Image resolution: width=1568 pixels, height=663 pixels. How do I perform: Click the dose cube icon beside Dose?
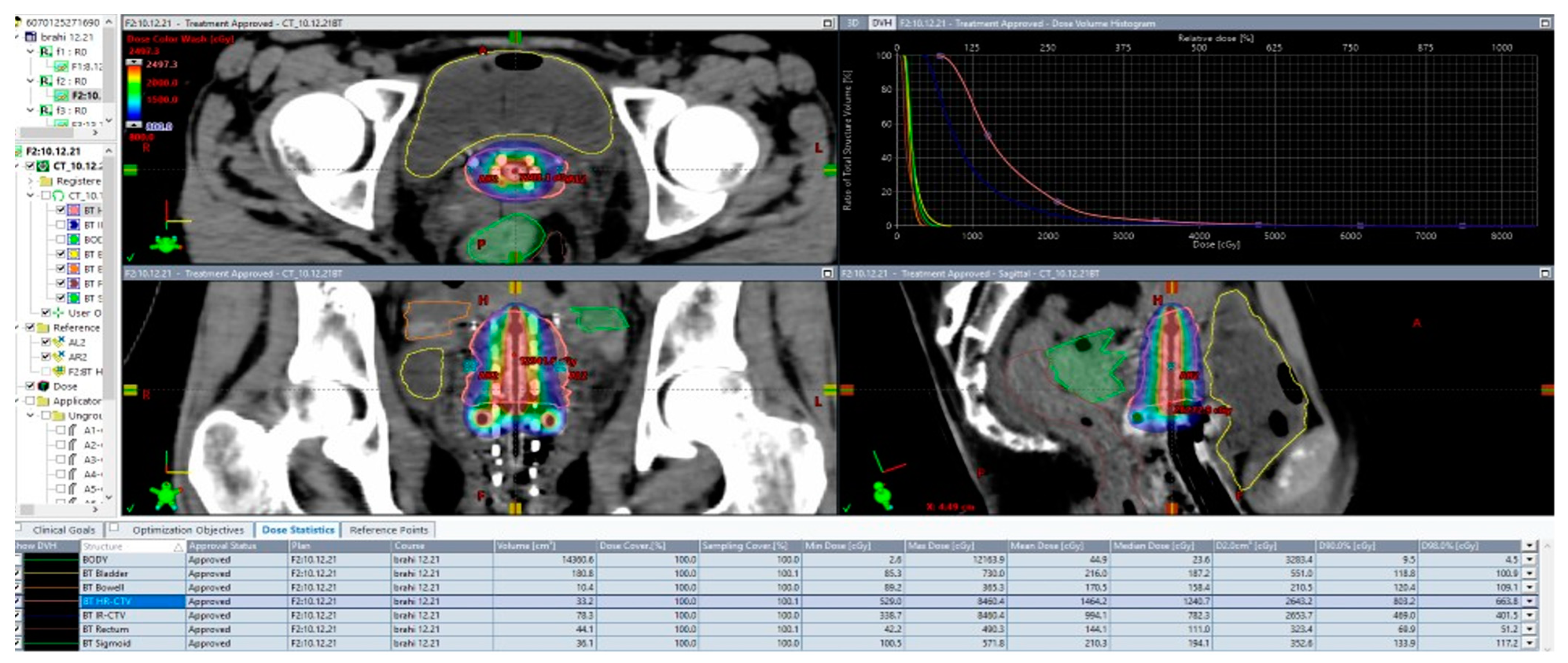point(44,386)
